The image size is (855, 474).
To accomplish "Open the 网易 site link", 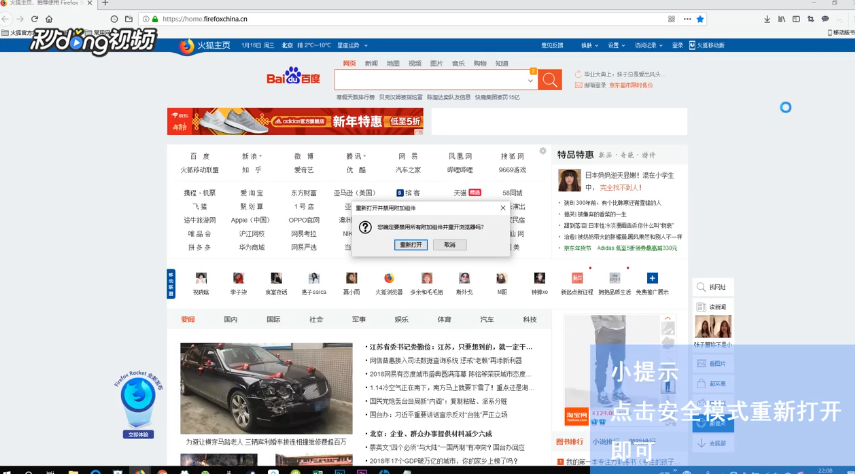I will click(x=408, y=156).
